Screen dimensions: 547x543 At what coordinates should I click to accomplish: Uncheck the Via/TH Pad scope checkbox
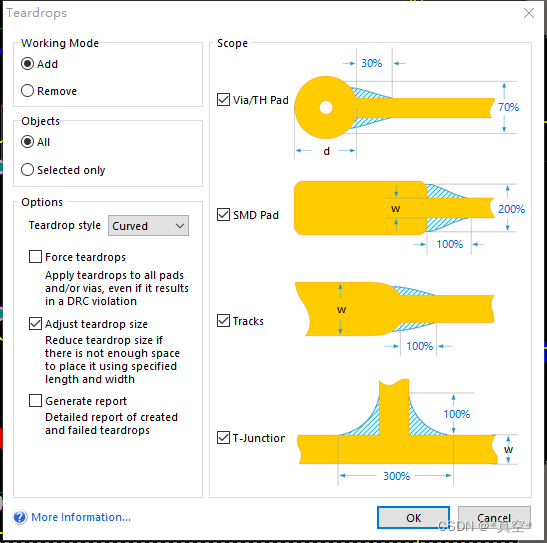tap(223, 99)
